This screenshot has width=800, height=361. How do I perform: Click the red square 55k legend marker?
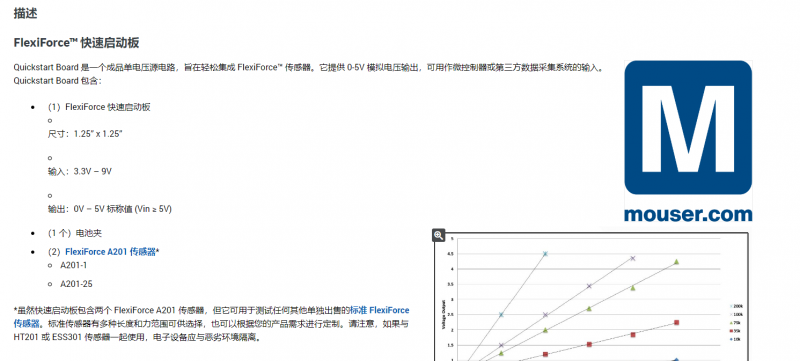tap(732, 331)
